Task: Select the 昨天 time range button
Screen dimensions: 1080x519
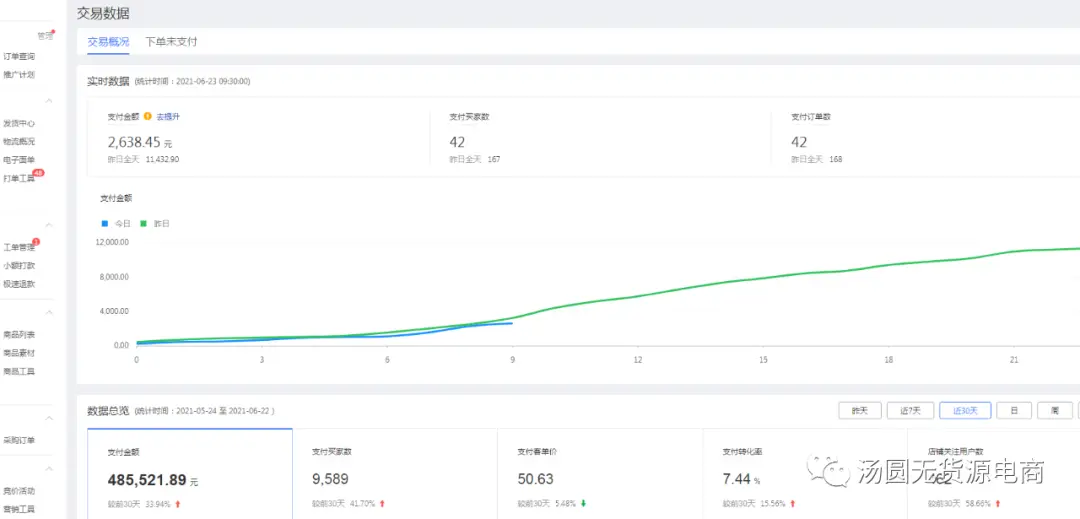Action: [860, 410]
